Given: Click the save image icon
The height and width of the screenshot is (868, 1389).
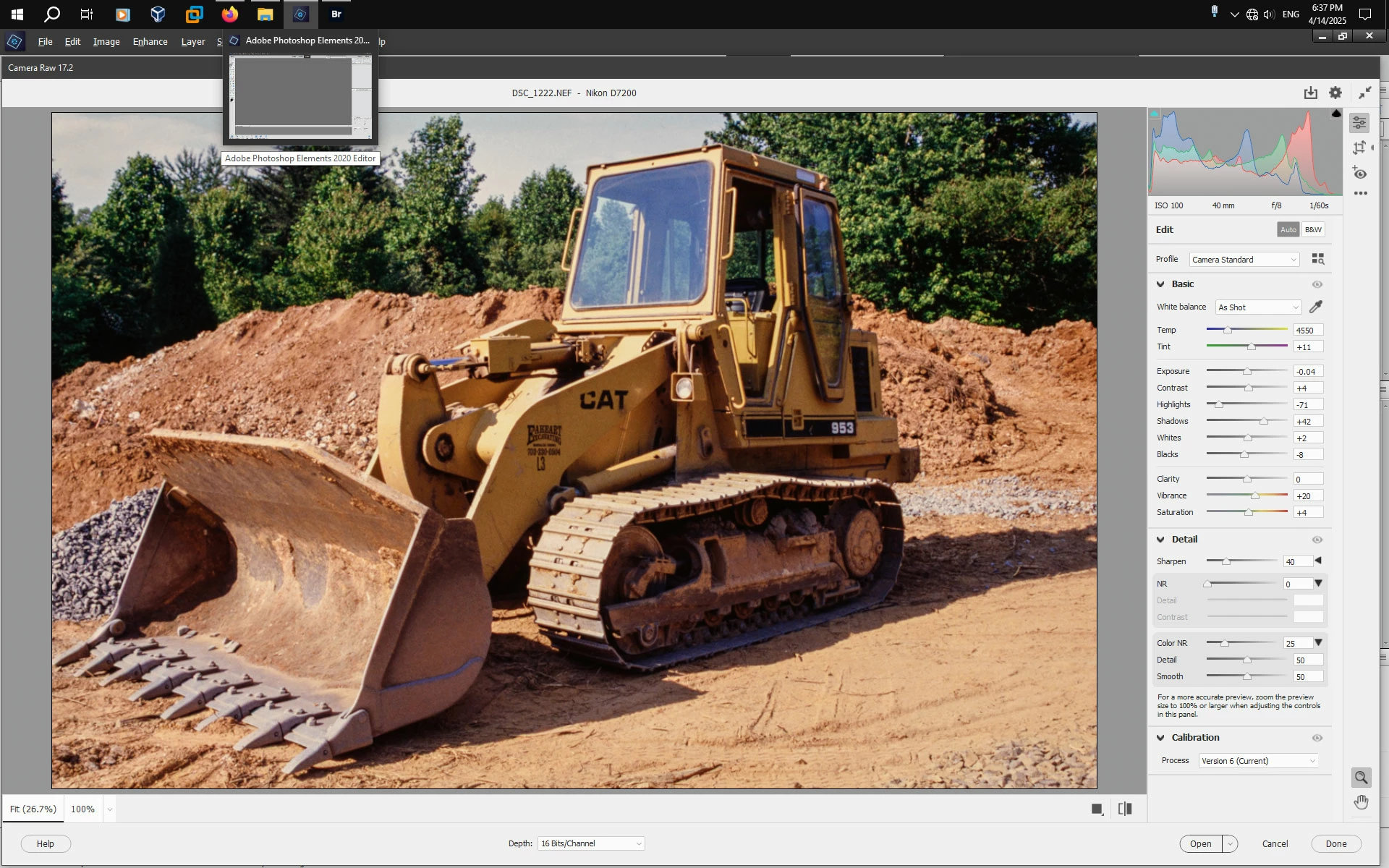Looking at the screenshot, I should pyautogui.click(x=1310, y=93).
